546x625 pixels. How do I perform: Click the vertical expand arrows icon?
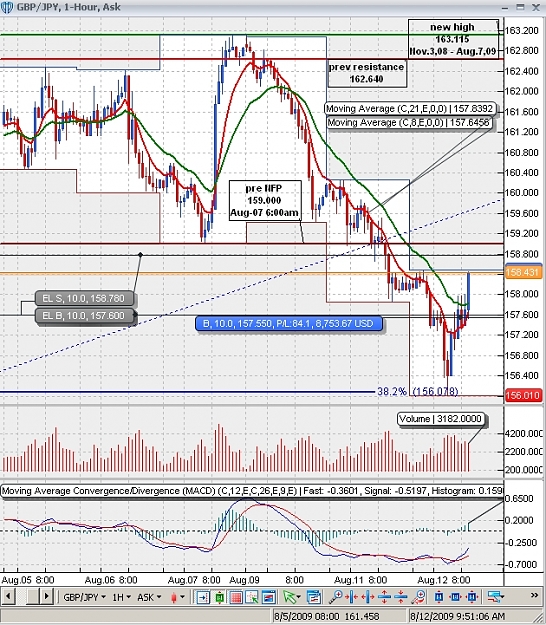(385, 597)
